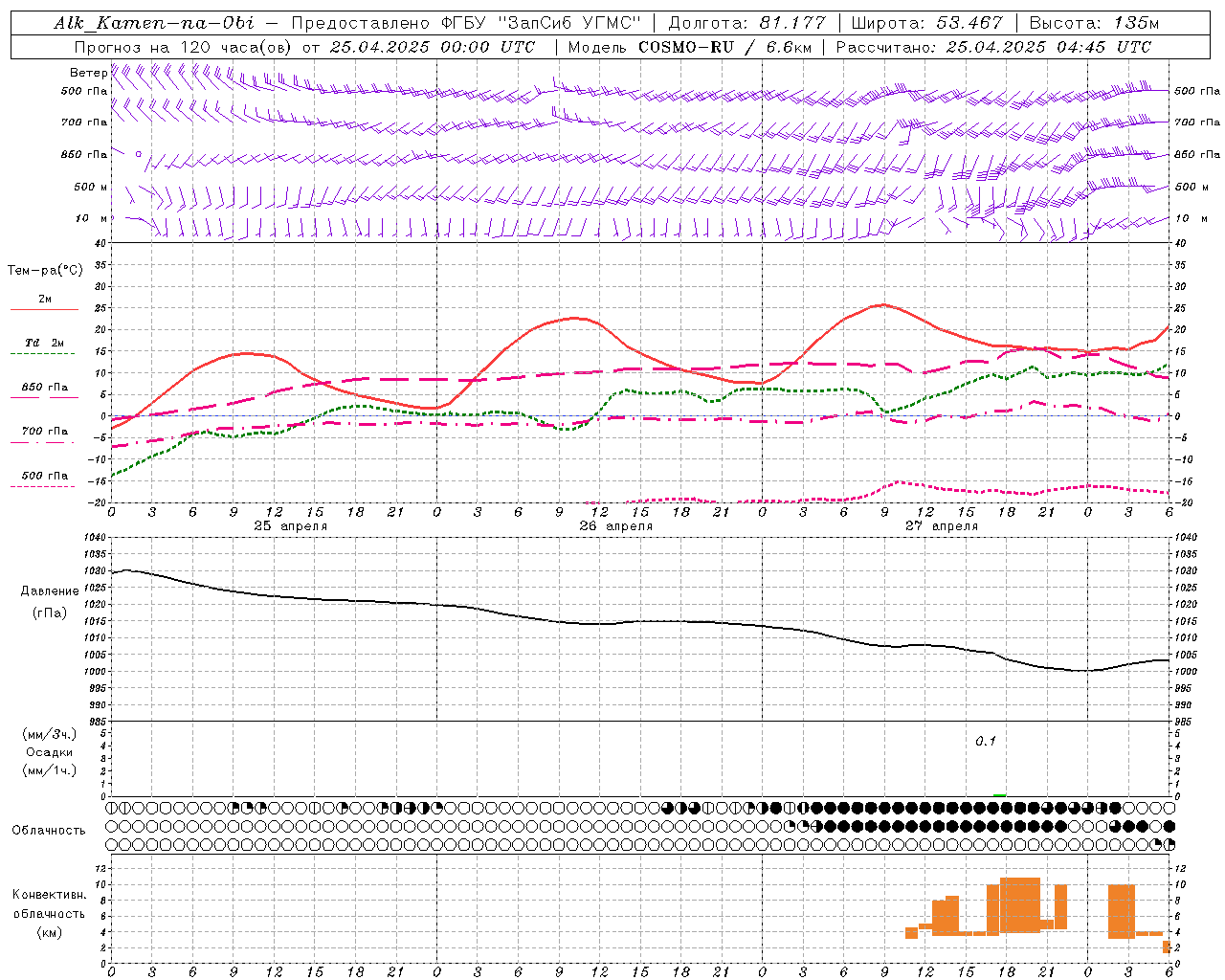The width and height of the screenshot is (1225, 980).
Task: Select the latitude value 53.467
Action: point(969,23)
